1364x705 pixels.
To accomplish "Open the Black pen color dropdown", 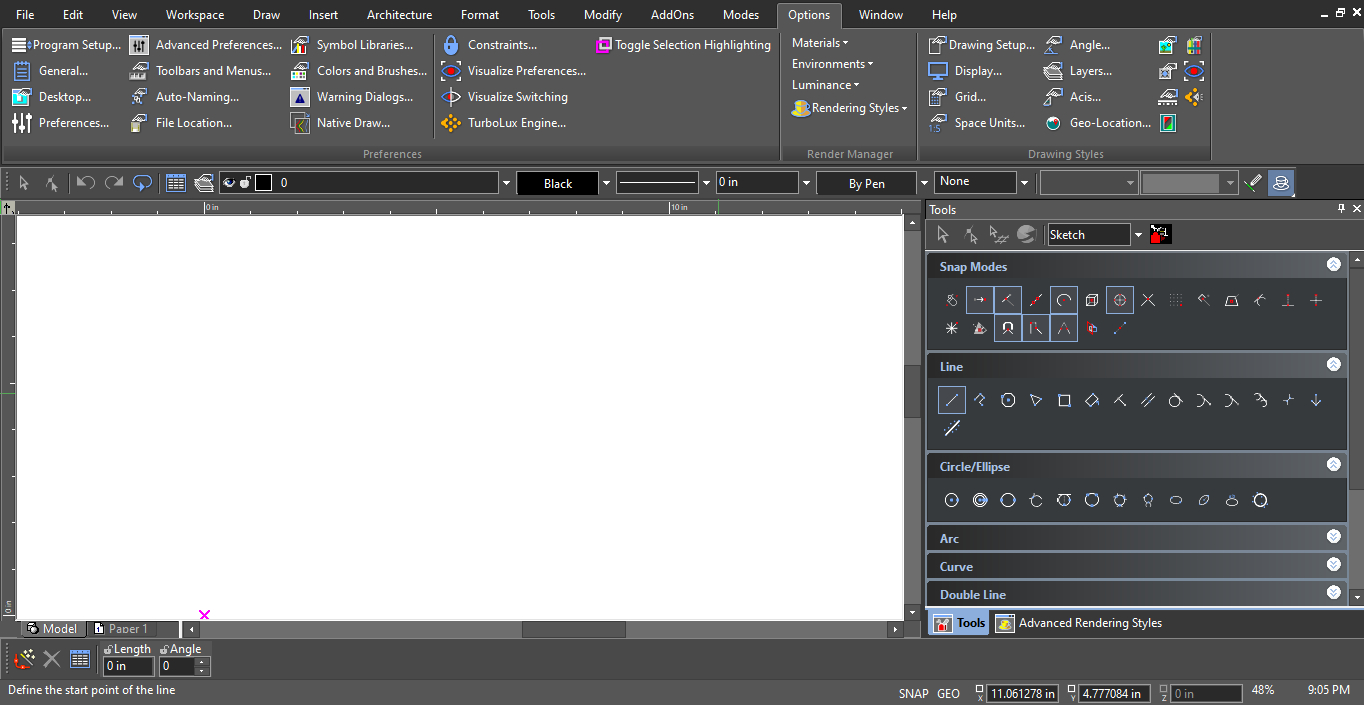I will (x=607, y=184).
